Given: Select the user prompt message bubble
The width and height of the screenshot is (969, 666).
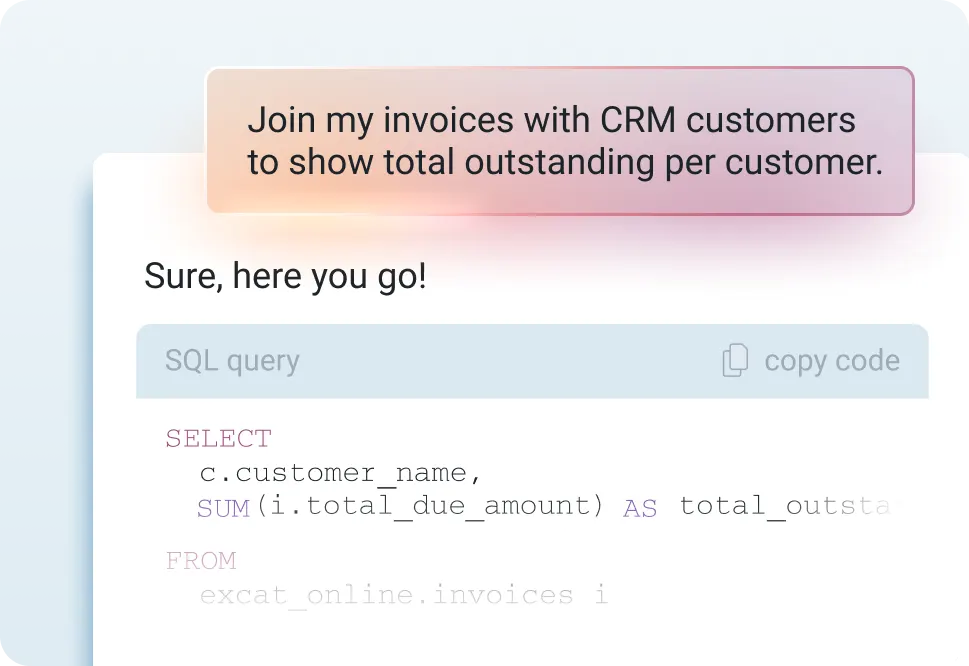Looking at the screenshot, I should pos(560,141).
